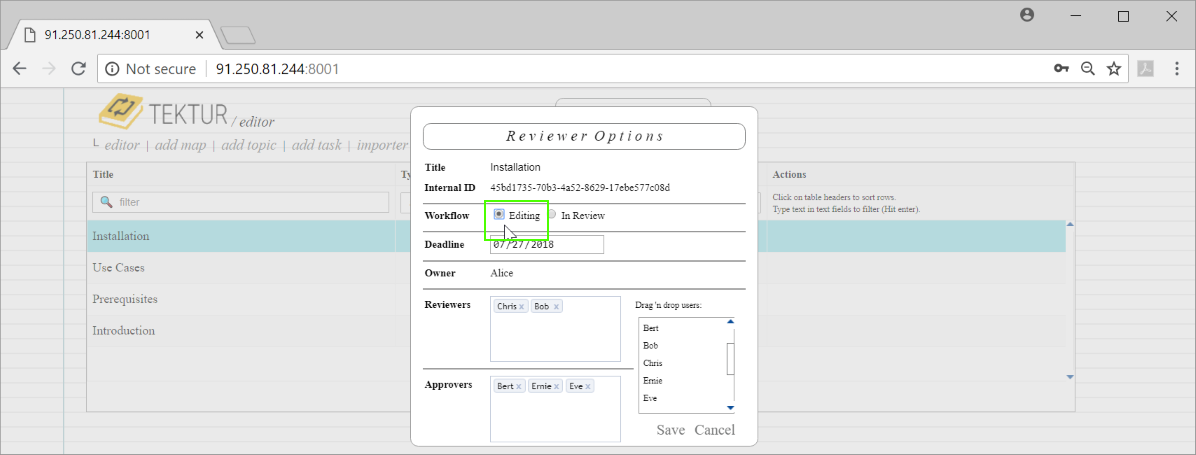This screenshot has height=455, width=1196.
Task: Reload the page
Action: [x=78, y=69]
